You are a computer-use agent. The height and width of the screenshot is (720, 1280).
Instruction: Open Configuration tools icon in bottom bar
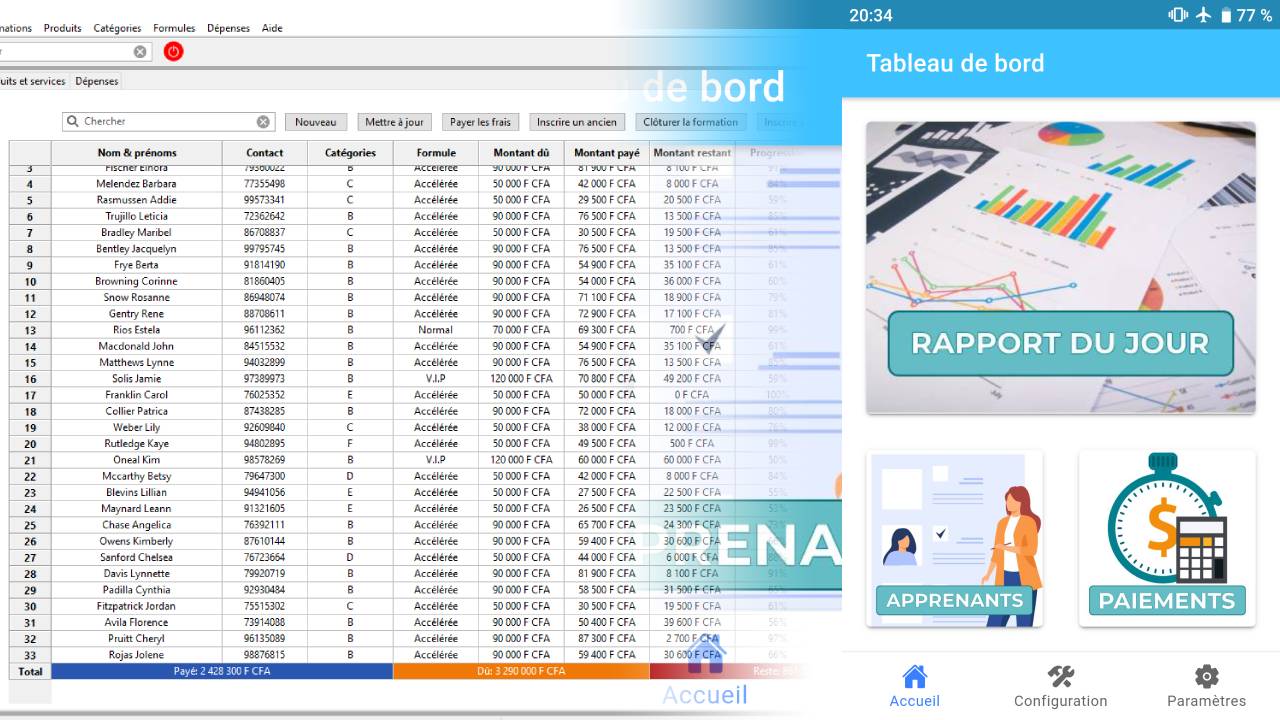(x=1060, y=678)
